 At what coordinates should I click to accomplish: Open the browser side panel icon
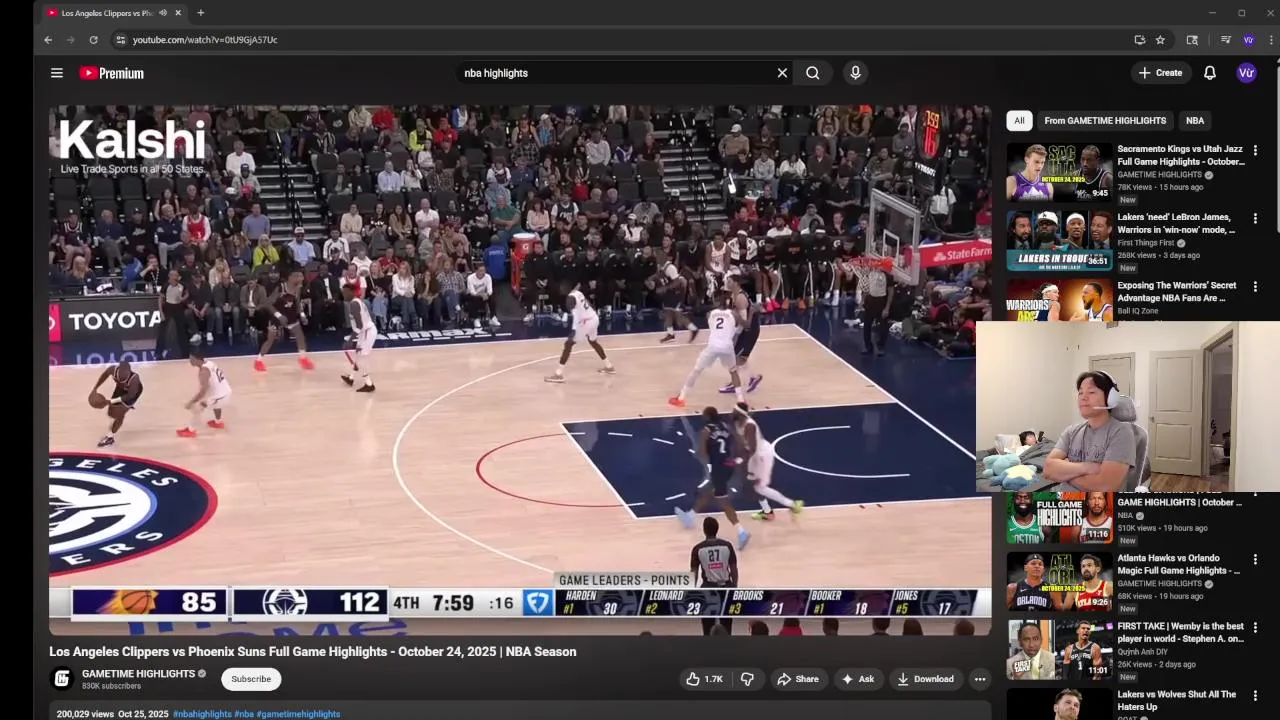[x=1192, y=40]
